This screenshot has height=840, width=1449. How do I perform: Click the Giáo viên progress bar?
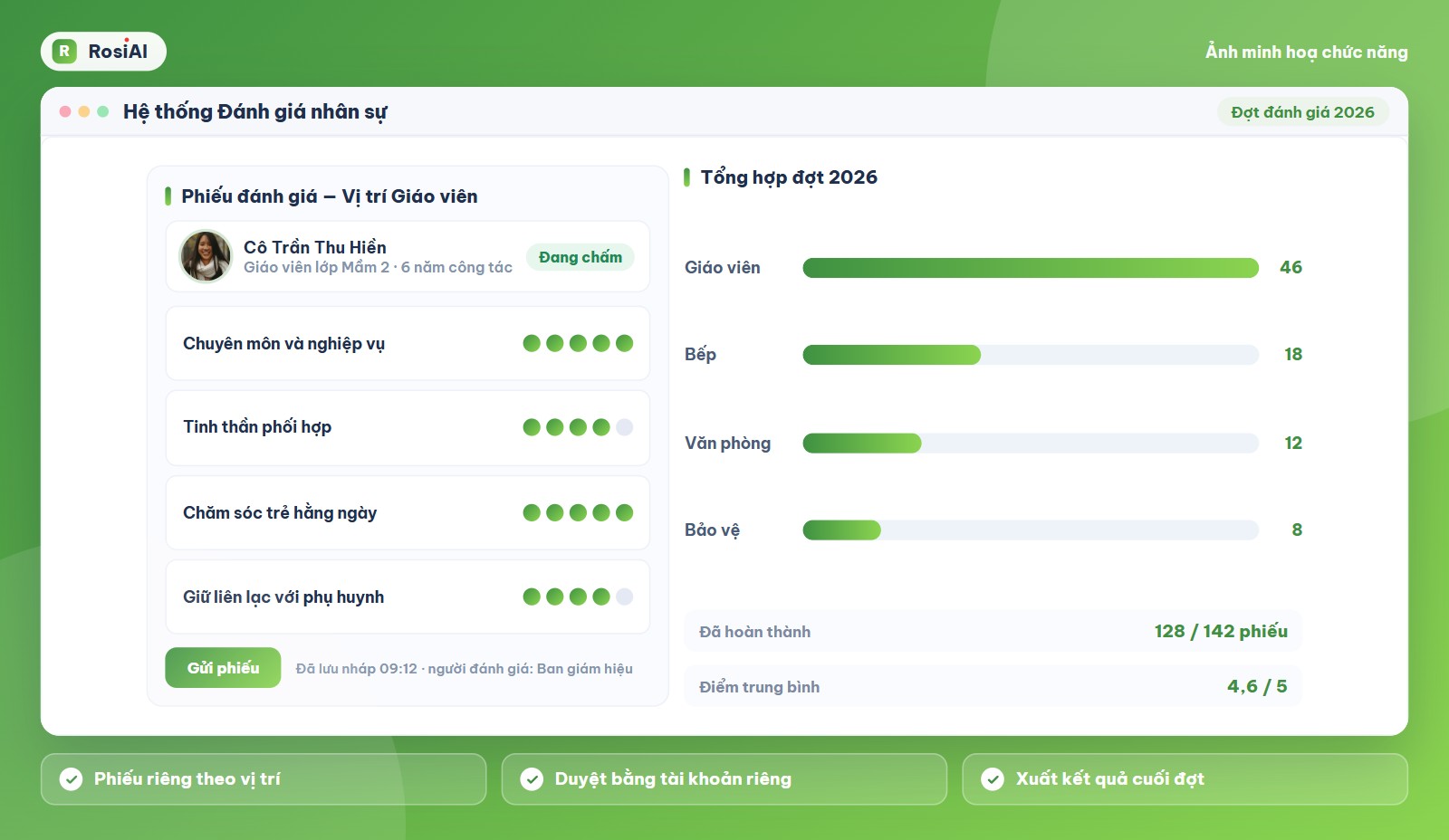tap(1031, 268)
